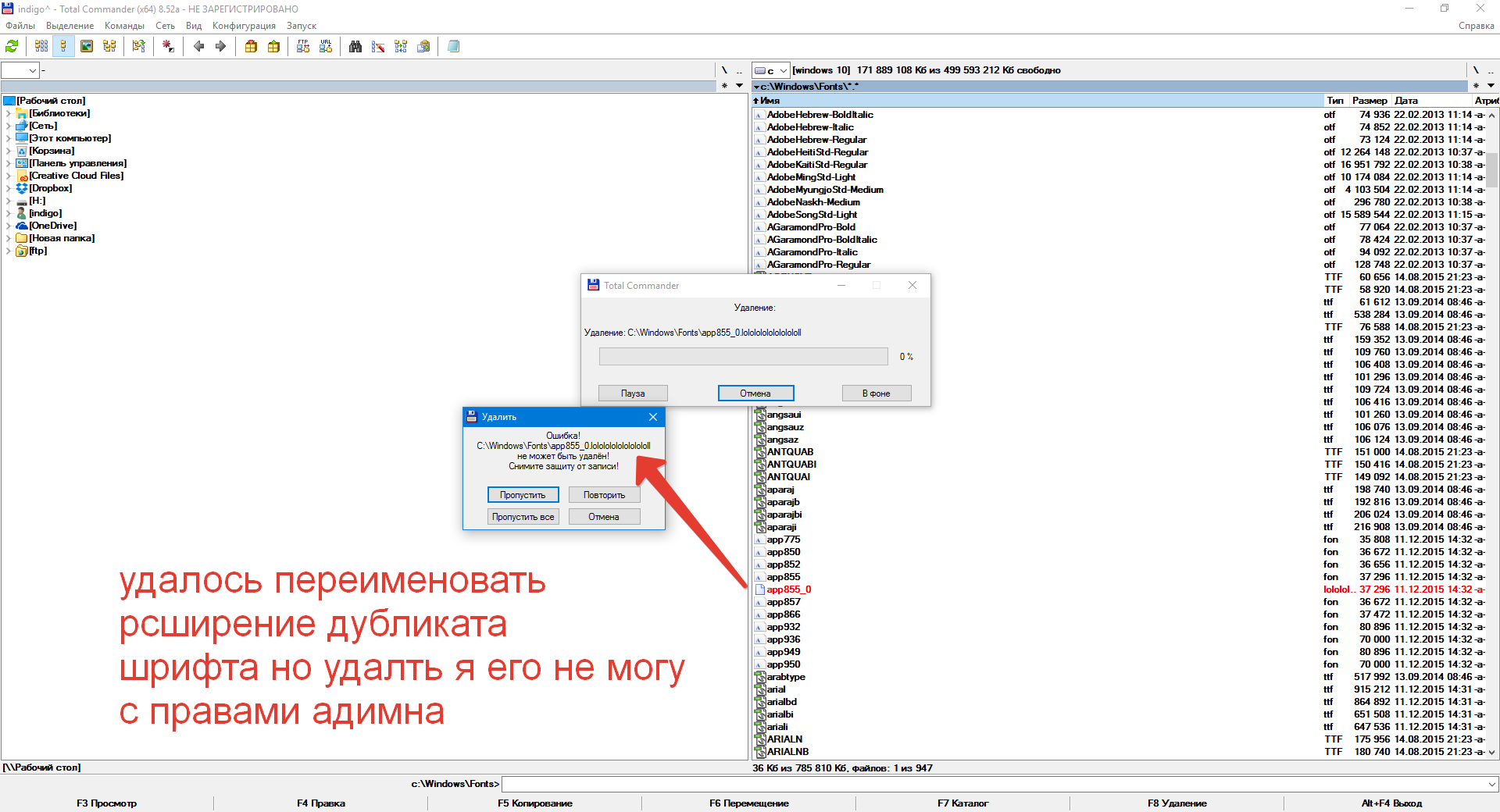Open the synchronize directories icon
Viewport: 1500px width, 812px height.
[401, 47]
